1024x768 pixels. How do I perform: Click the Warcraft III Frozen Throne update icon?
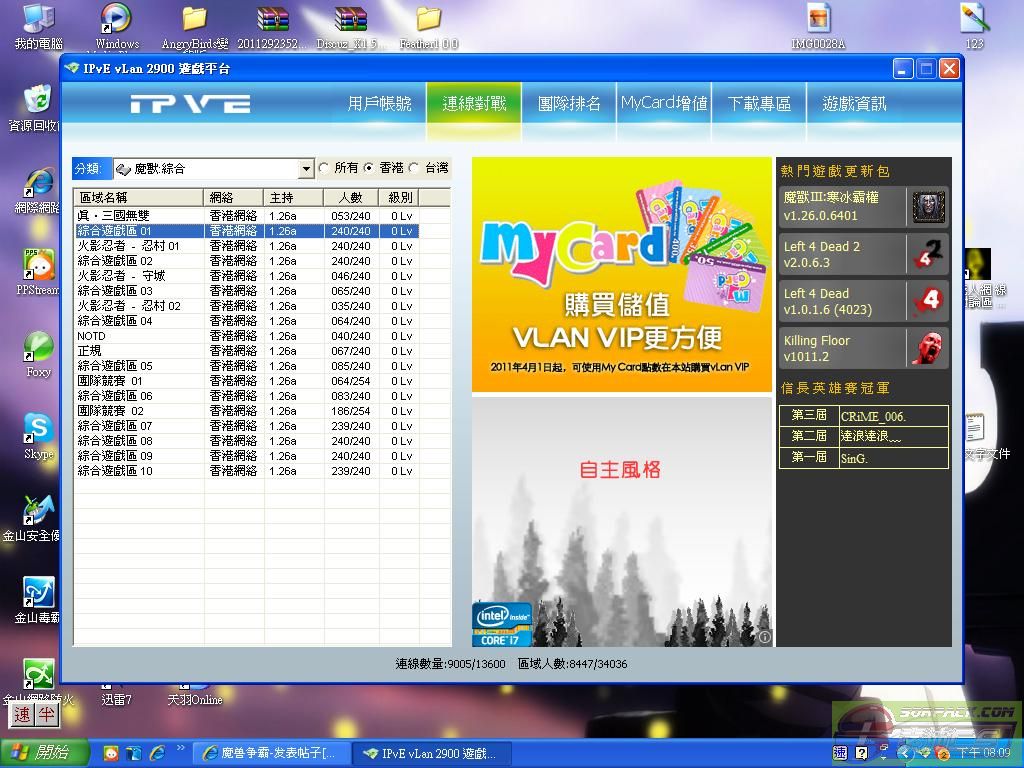(x=927, y=207)
